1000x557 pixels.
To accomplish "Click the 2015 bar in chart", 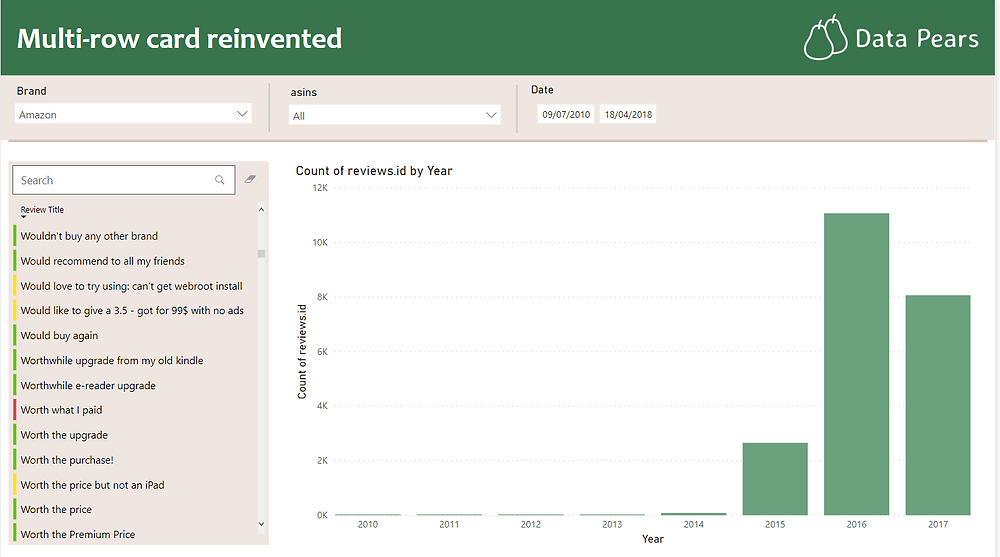I will [775, 479].
